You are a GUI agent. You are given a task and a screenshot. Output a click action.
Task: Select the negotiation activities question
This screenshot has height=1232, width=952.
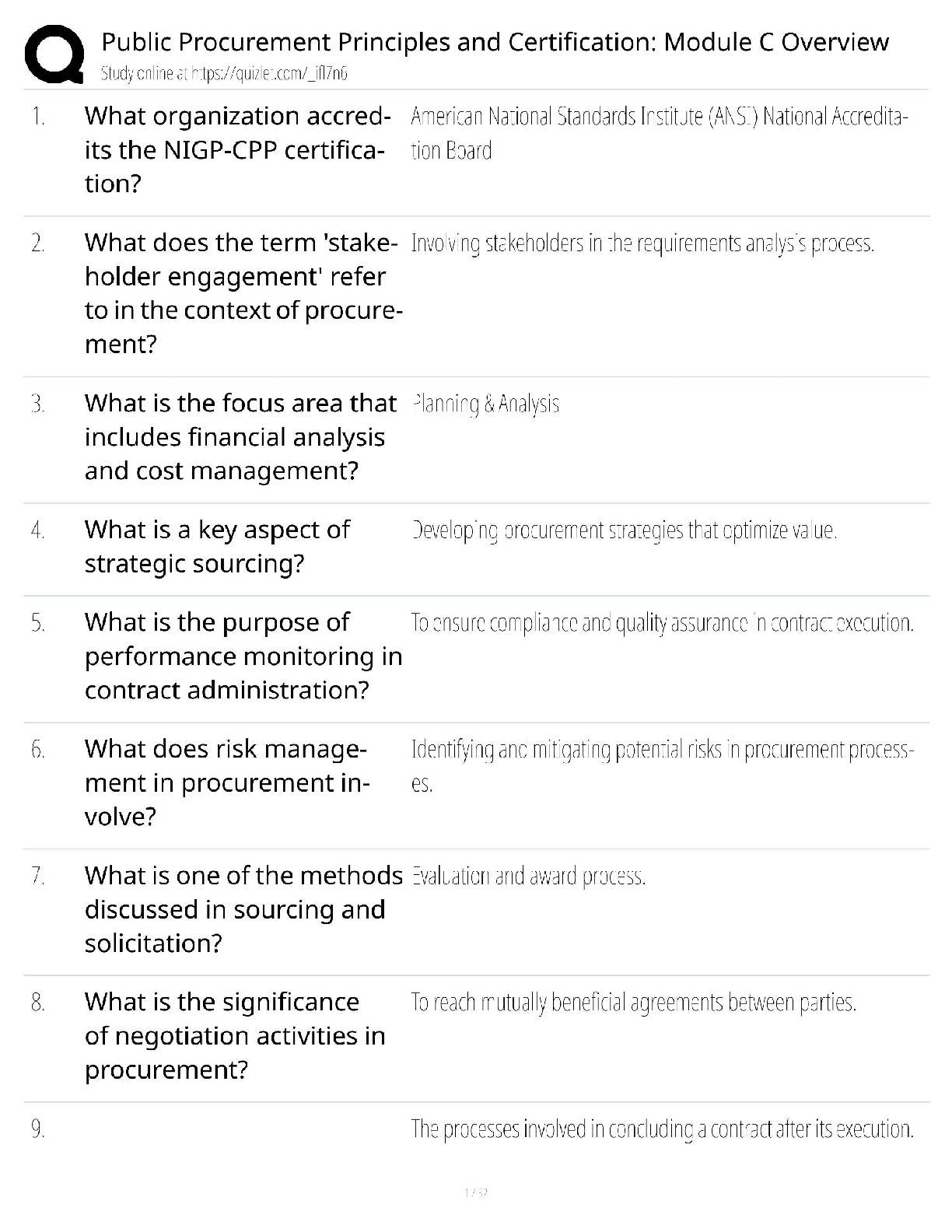pyautogui.click(x=235, y=1036)
